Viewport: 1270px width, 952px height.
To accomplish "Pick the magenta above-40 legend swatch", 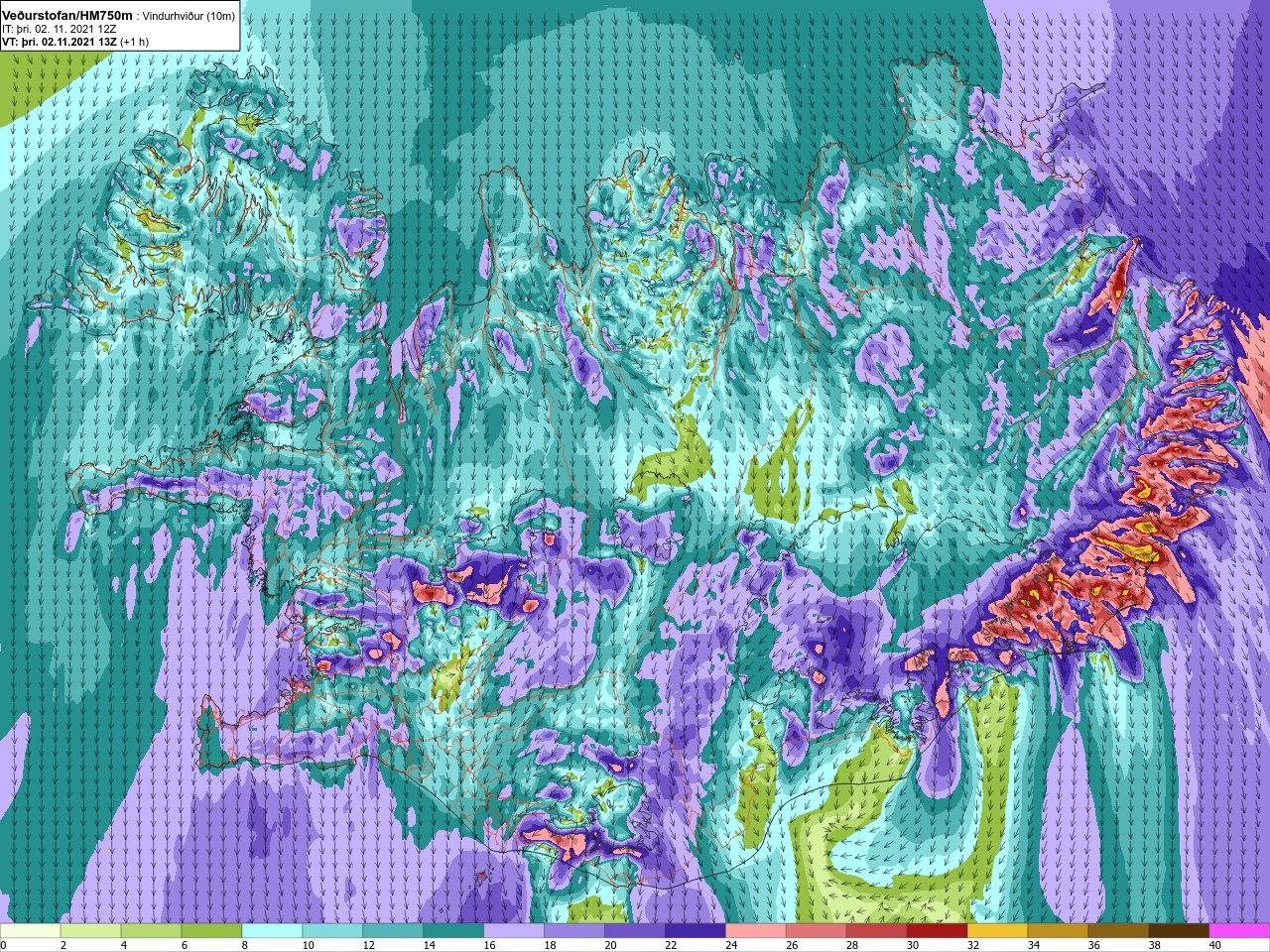I will click(x=1240, y=932).
